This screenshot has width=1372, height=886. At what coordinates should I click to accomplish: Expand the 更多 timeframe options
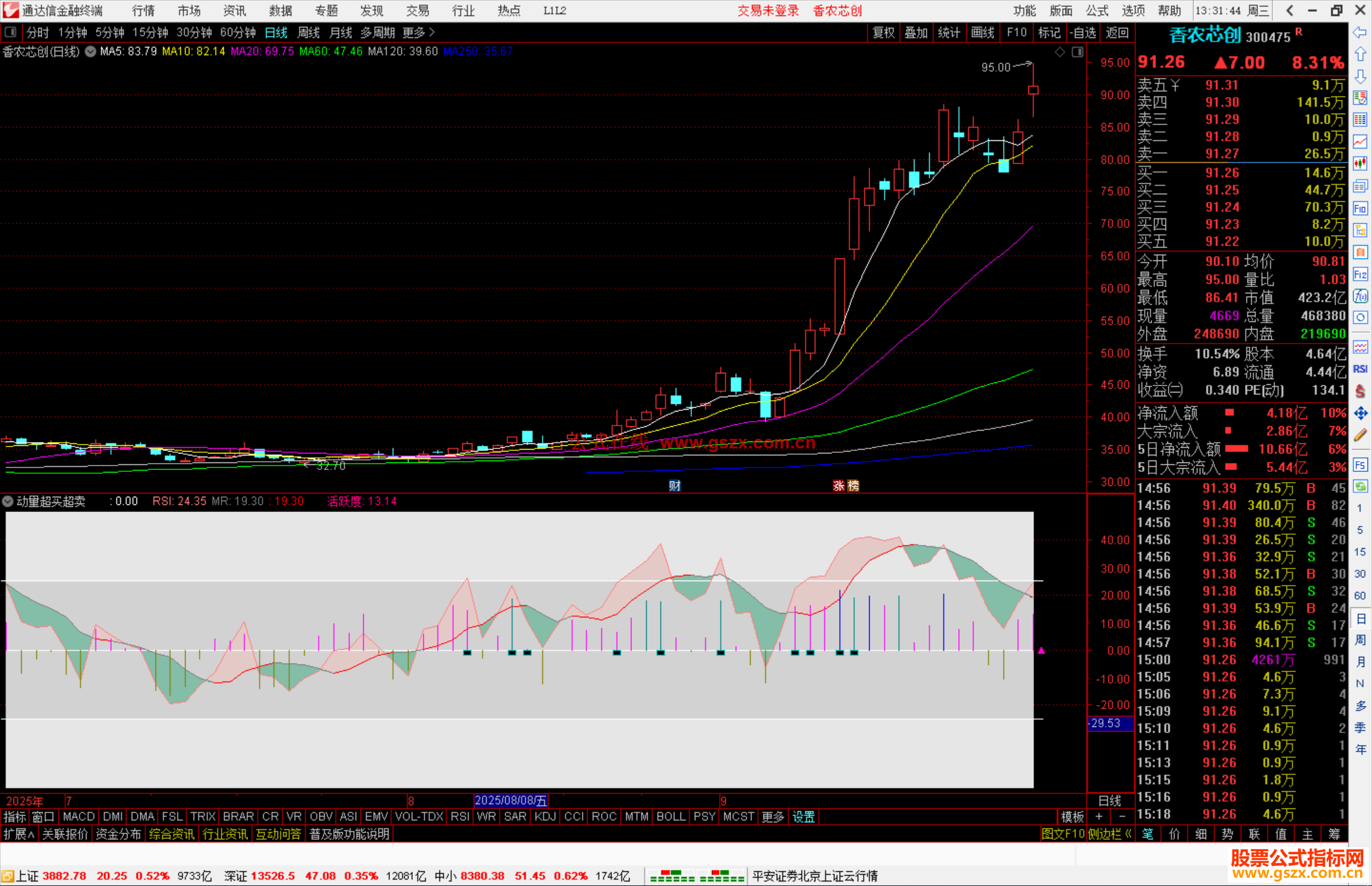pos(419,32)
